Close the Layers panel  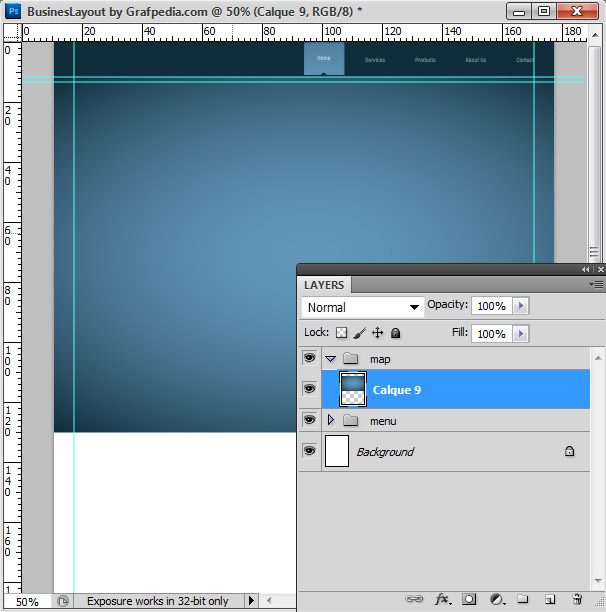(601, 269)
